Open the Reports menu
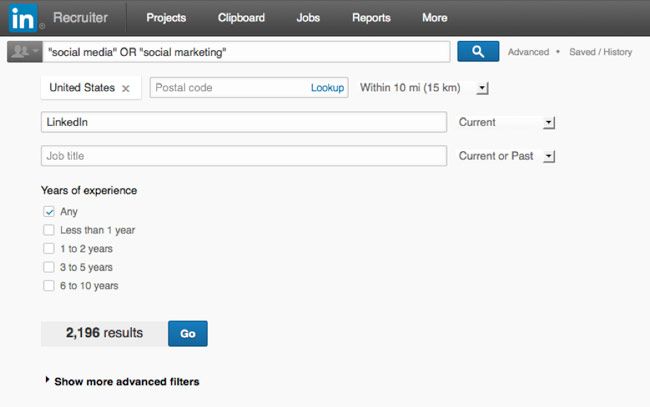Image resolution: width=650 pixels, height=407 pixels. pyautogui.click(x=371, y=18)
